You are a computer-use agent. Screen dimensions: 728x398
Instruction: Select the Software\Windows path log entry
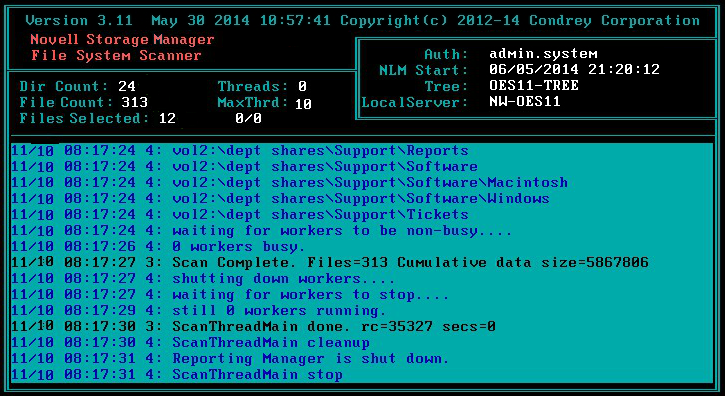(280, 199)
